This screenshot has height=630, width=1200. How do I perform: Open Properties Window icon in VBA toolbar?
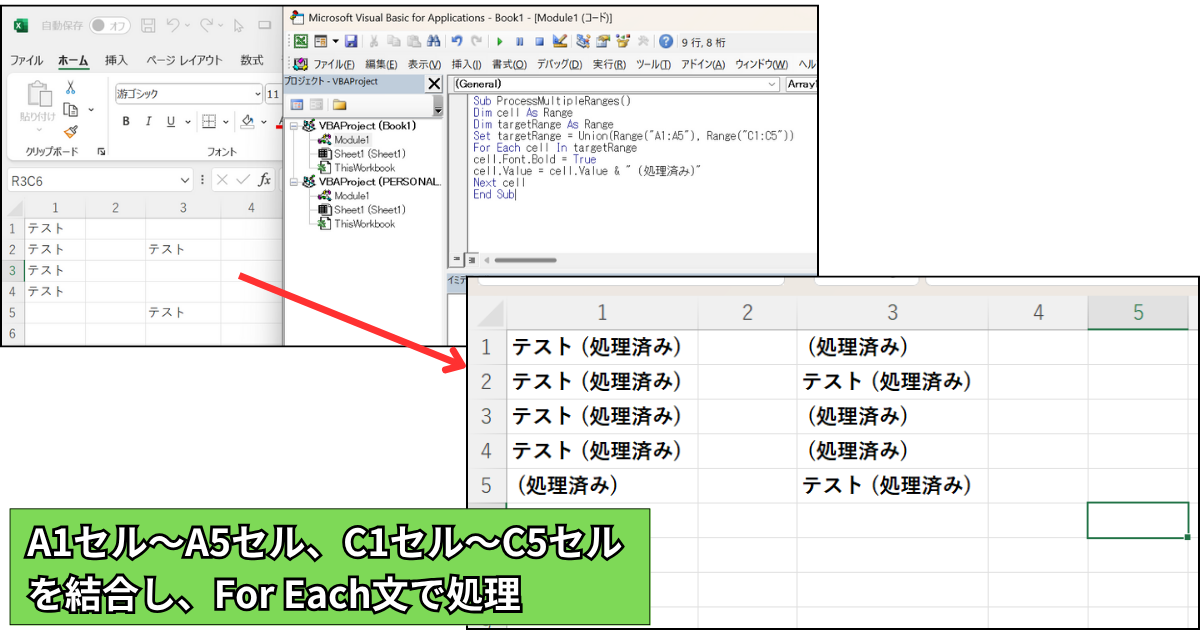(x=603, y=41)
